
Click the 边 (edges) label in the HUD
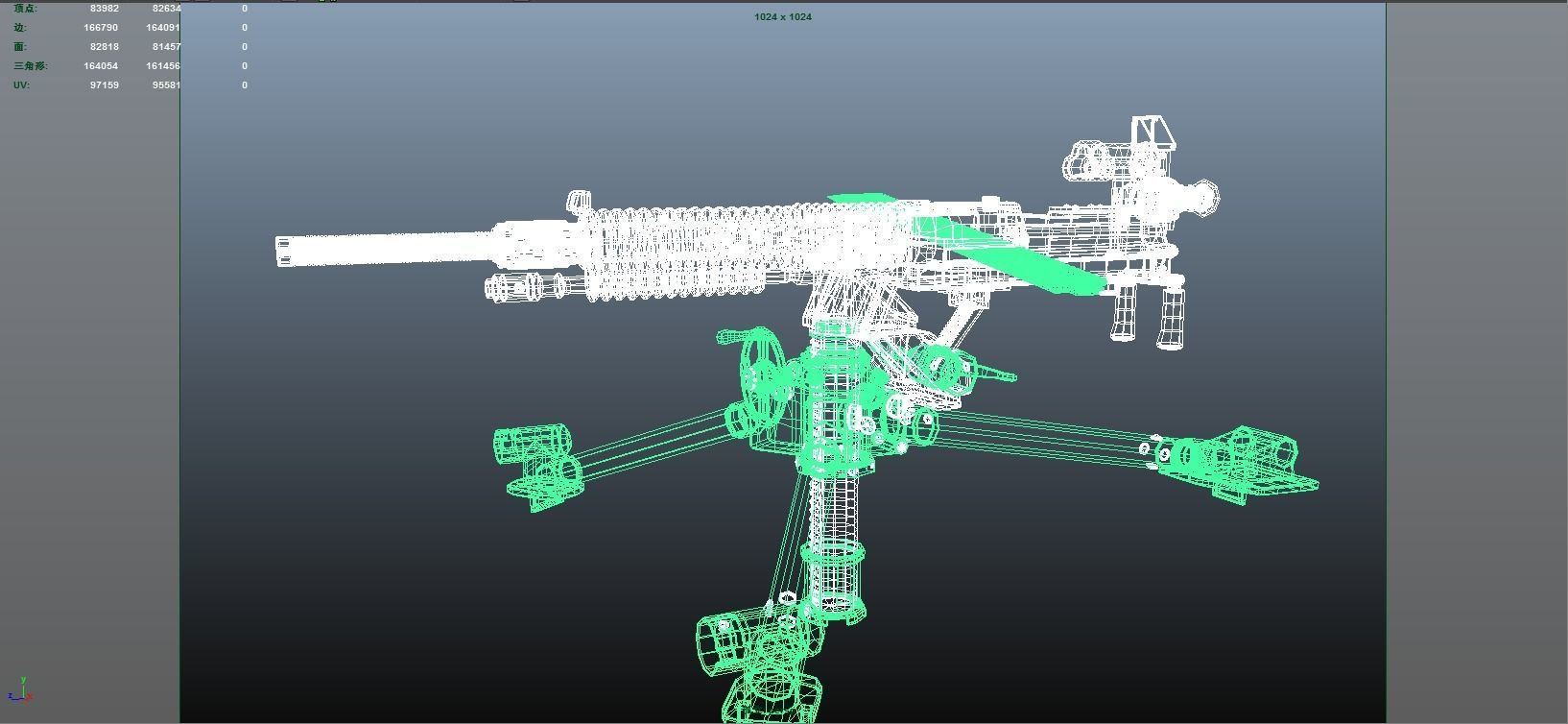click(x=20, y=28)
